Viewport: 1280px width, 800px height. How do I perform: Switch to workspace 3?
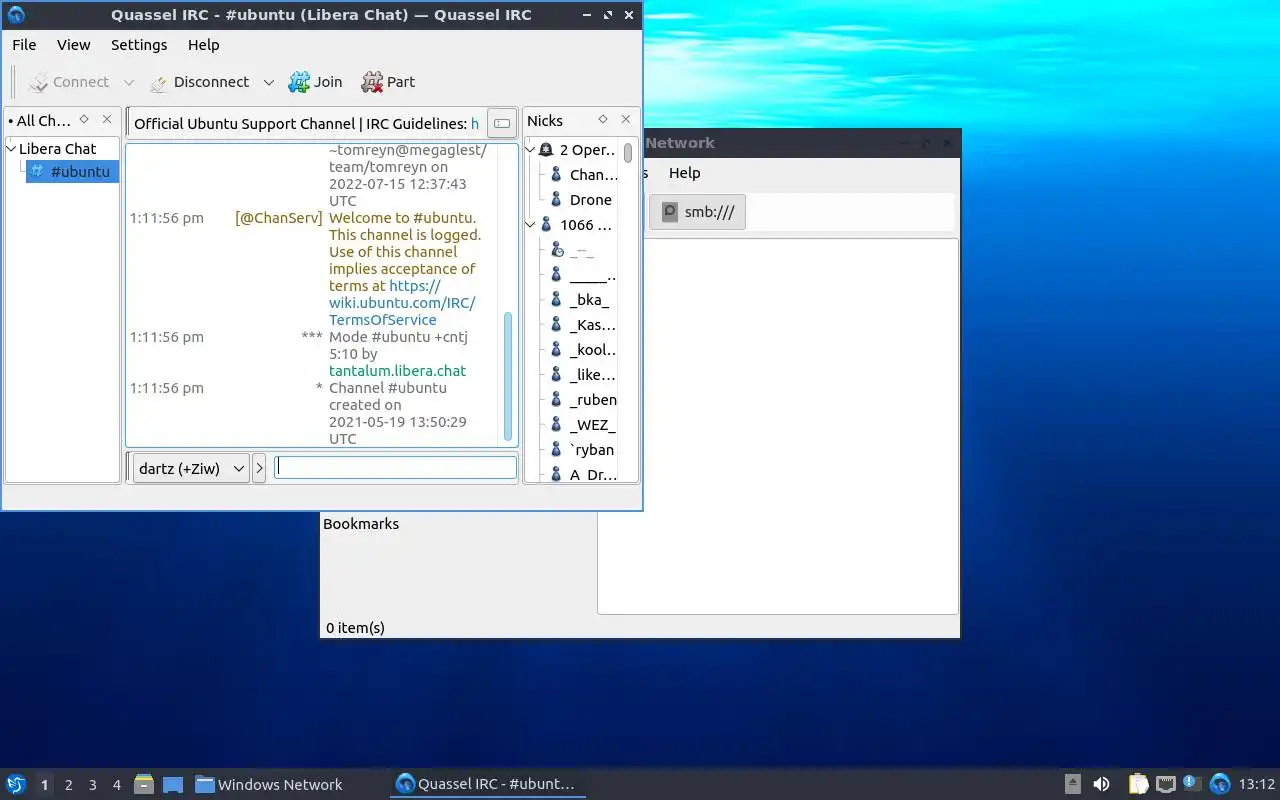[x=92, y=785]
